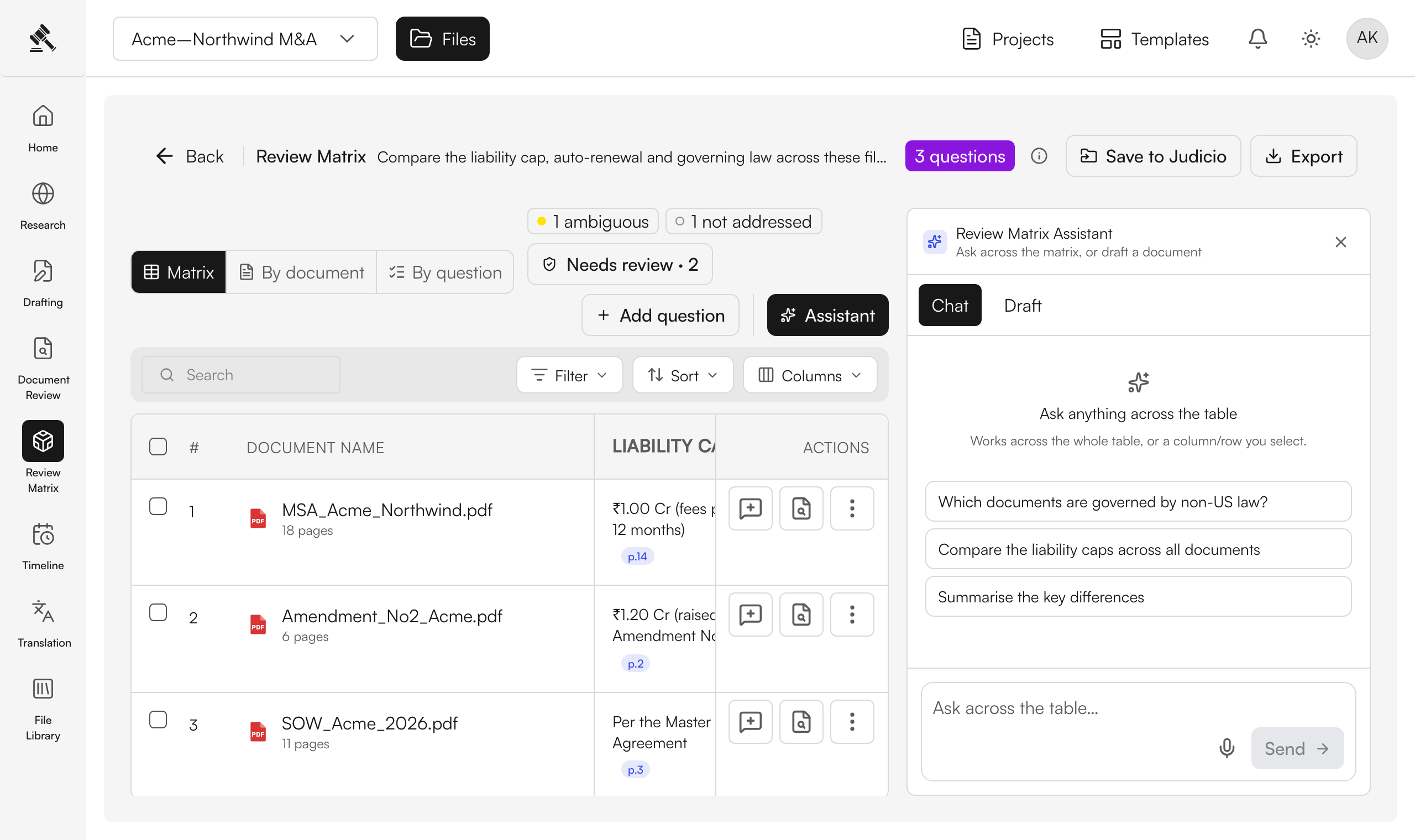Select the Draft tab in assistant
Image resolution: width=1415 pixels, height=840 pixels.
click(x=1023, y=306)
